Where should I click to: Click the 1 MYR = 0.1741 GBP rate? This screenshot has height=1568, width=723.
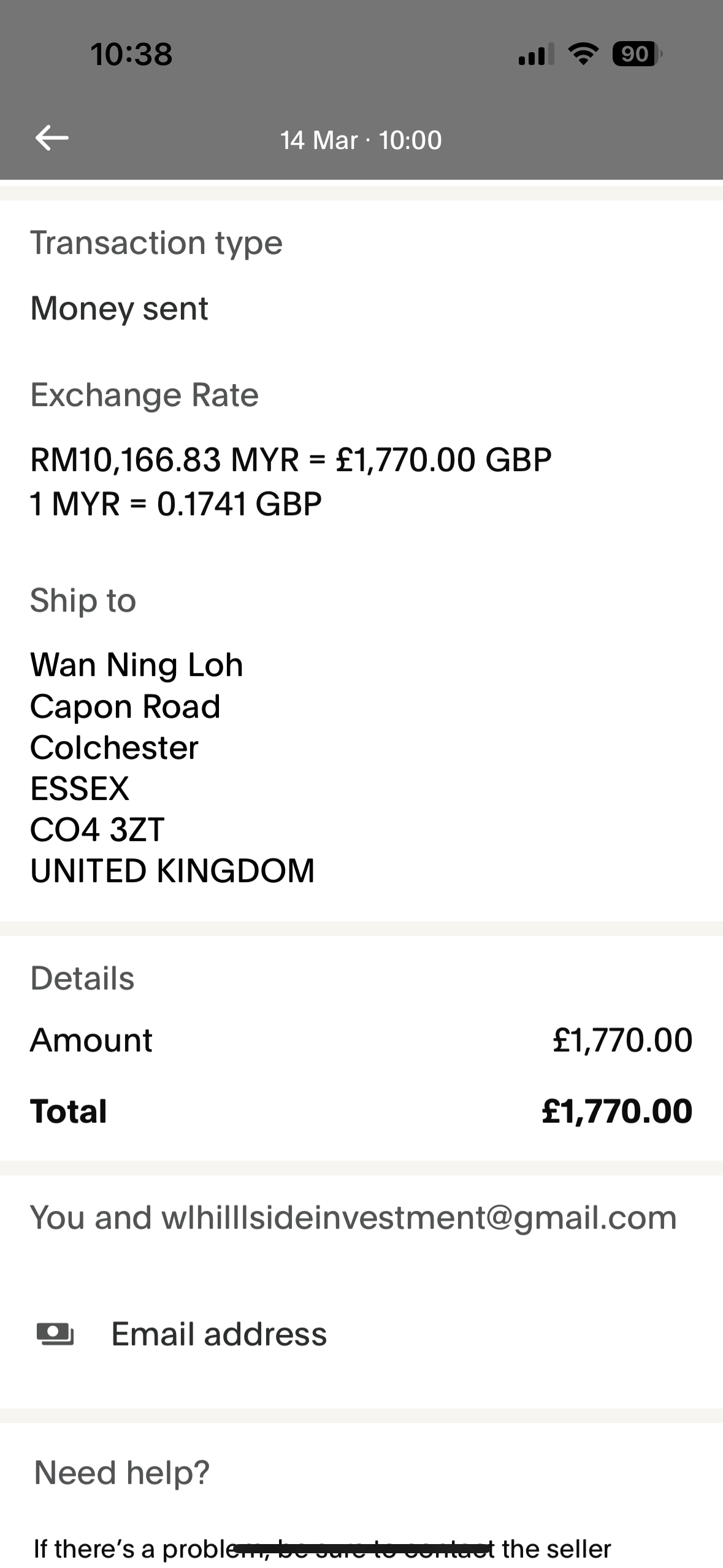coord(176,504)
